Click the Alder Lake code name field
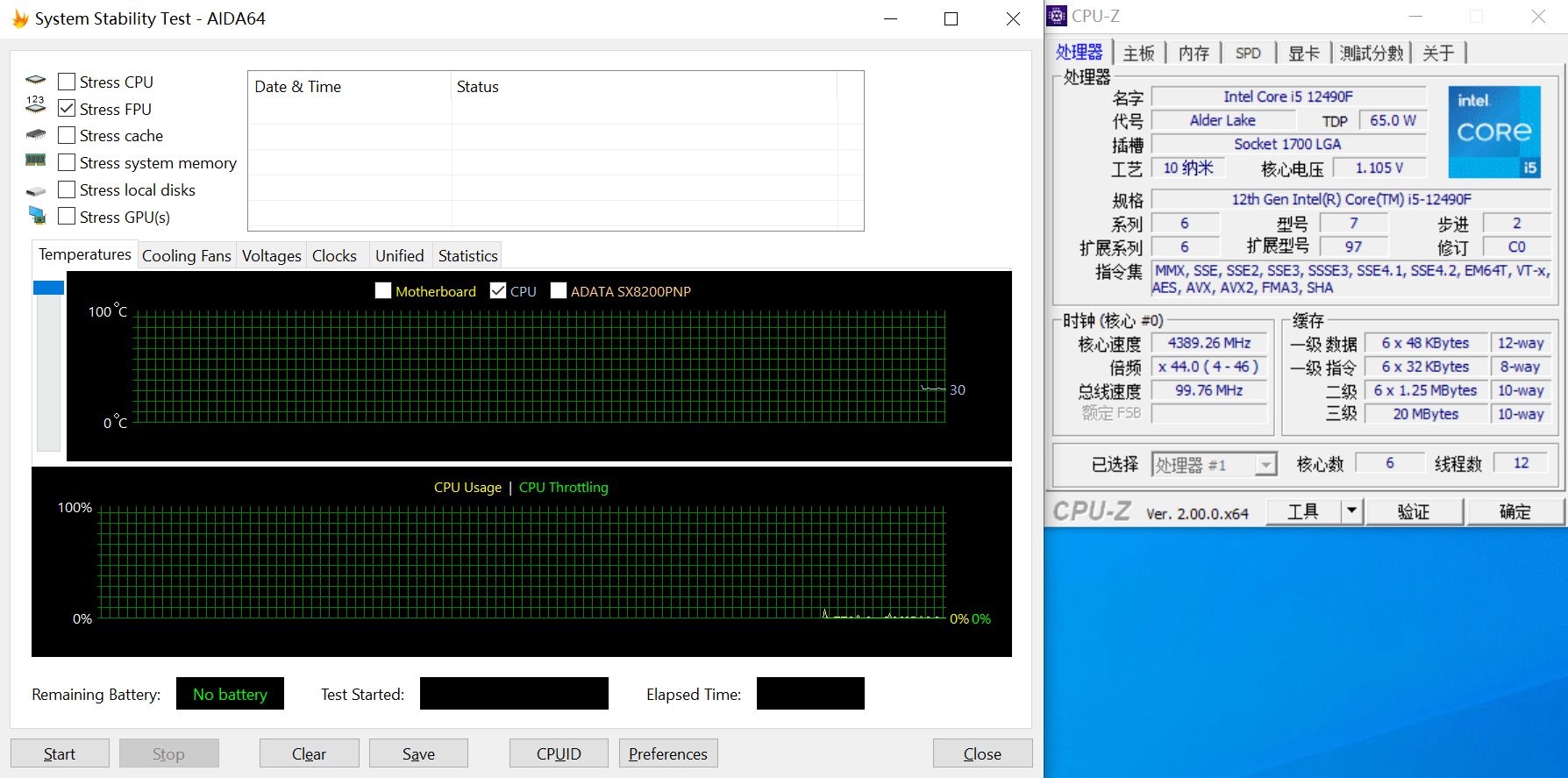The image size is (1568, 778). 1222,120
